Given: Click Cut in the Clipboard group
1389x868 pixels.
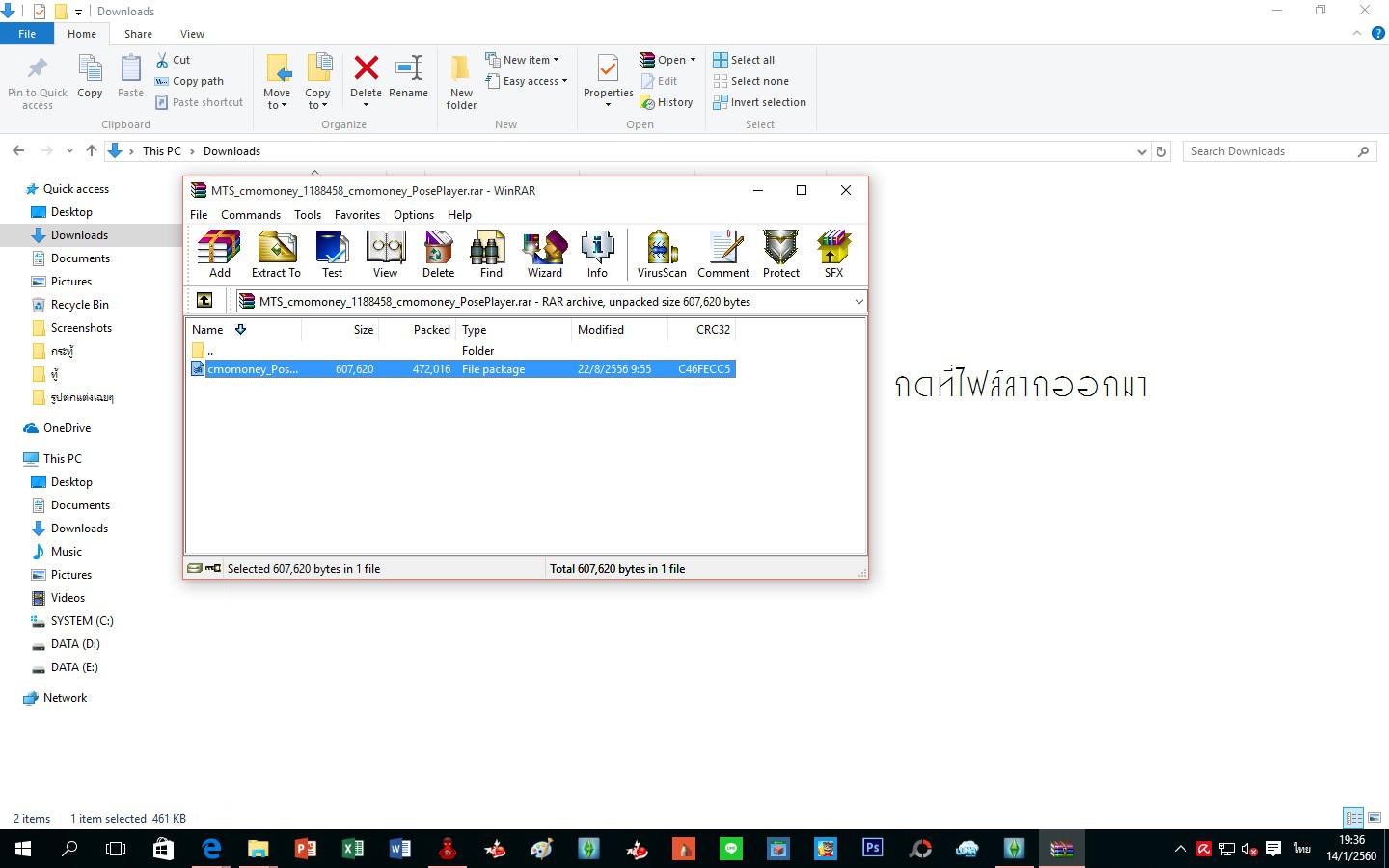Looking at the screenshot, I should pyautogui.click(x=174, y=60).
